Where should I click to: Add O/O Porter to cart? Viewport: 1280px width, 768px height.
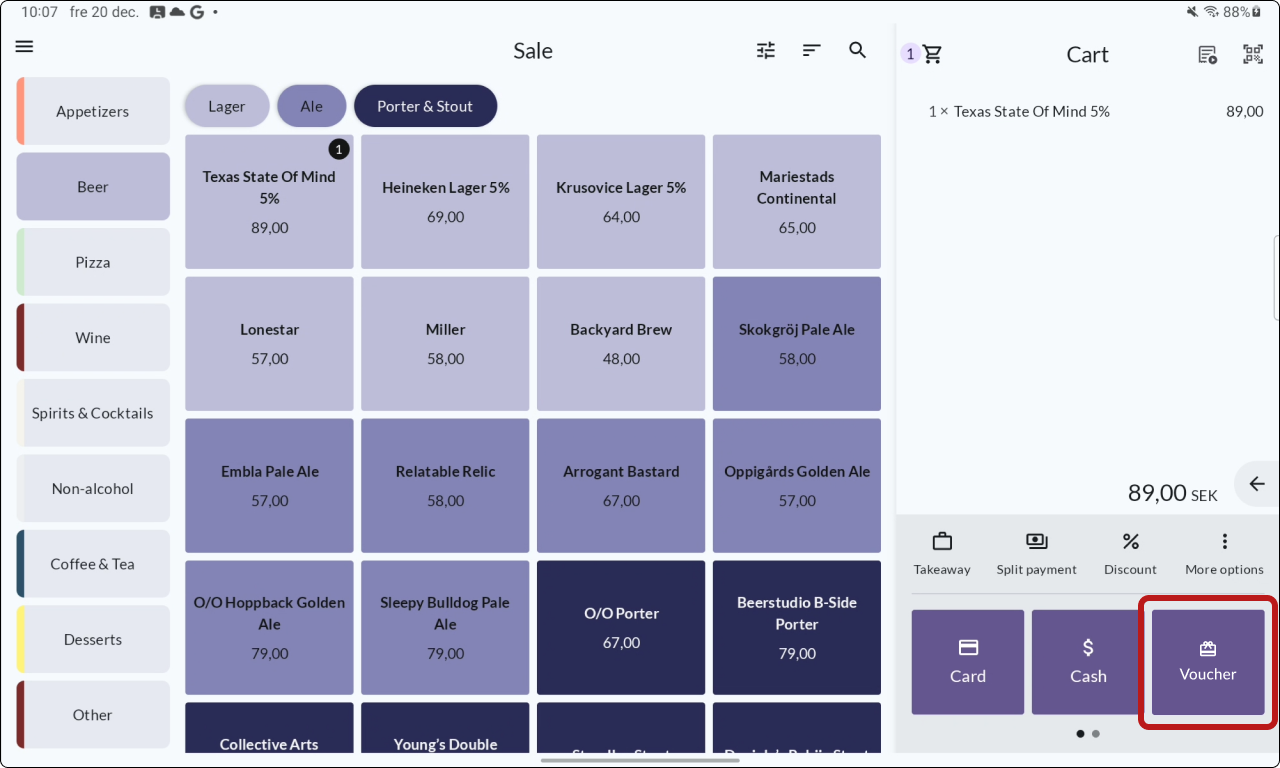(621, 628)
